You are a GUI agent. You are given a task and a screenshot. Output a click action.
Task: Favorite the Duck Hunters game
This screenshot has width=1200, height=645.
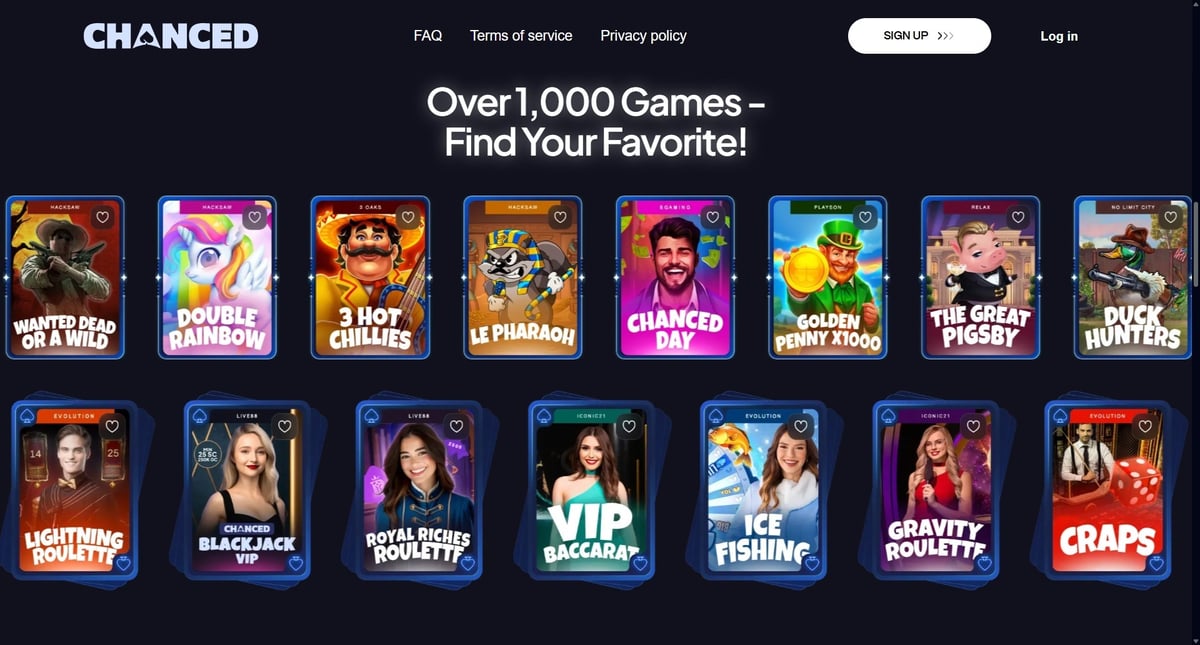pyautogui.click(x=1171, y=217)
